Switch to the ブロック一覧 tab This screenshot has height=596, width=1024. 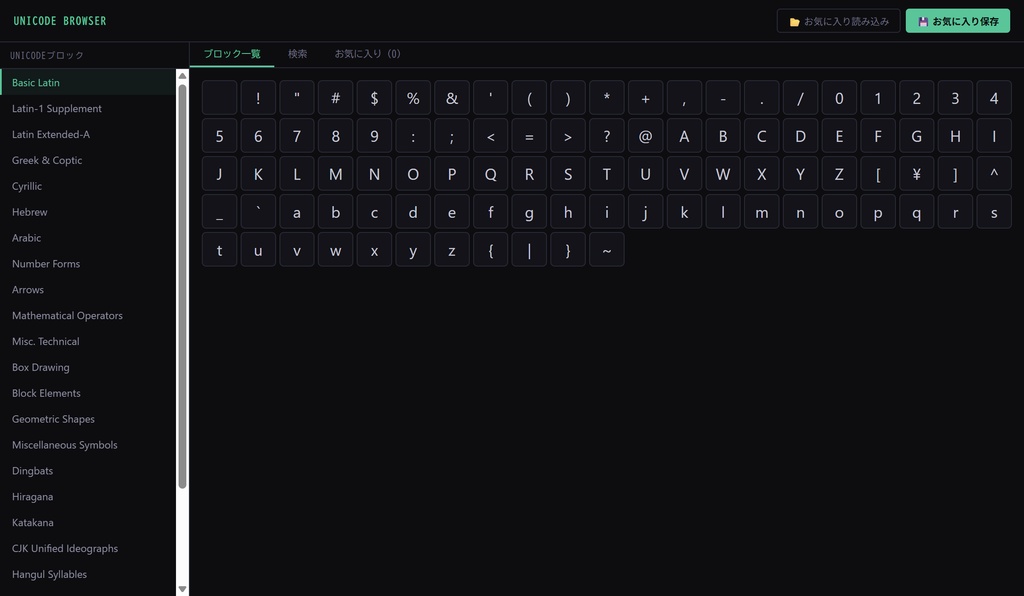click(232, 54)
